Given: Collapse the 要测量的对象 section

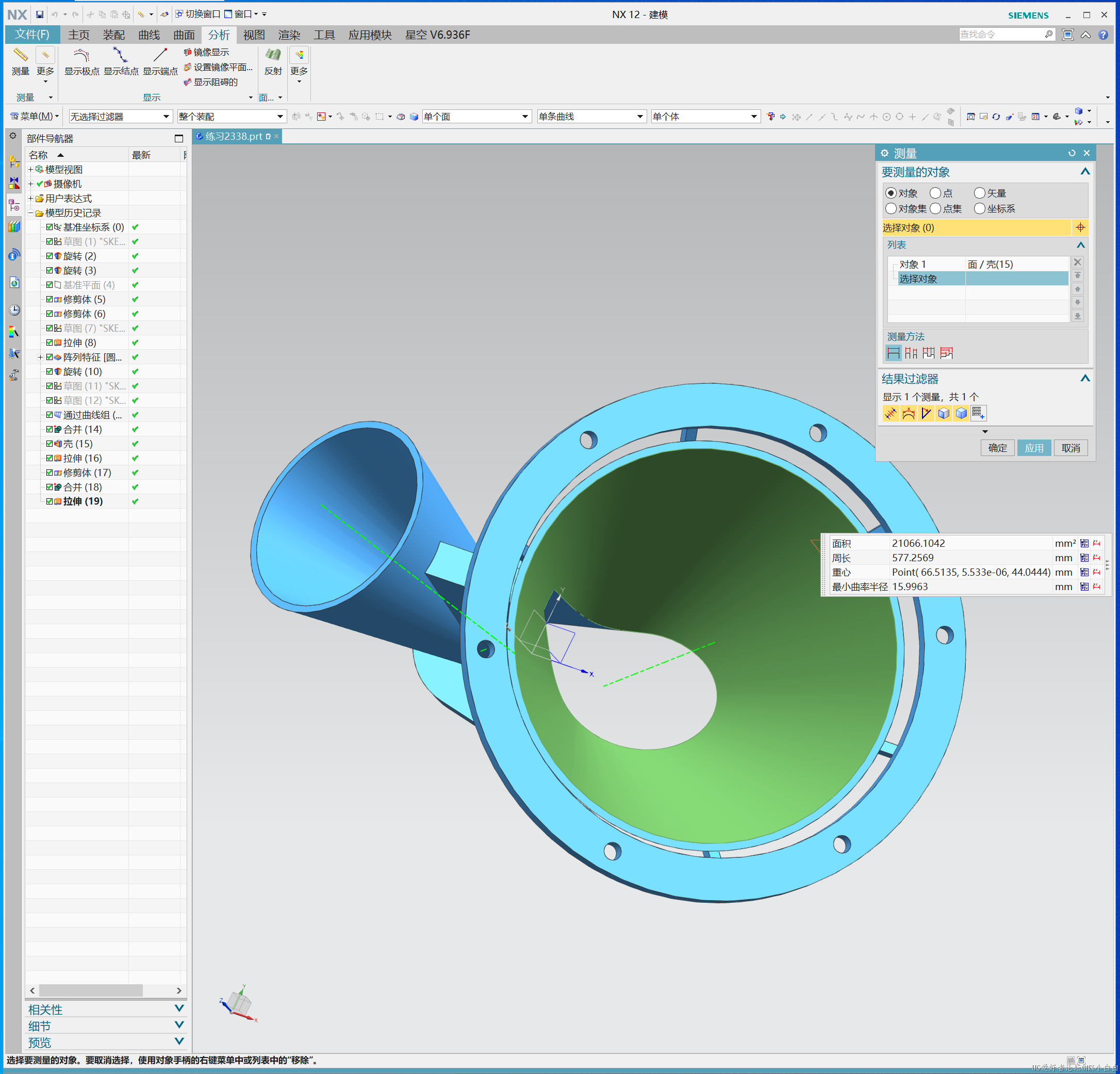Looking at the screenshot, I should [x=1084, y=171].
